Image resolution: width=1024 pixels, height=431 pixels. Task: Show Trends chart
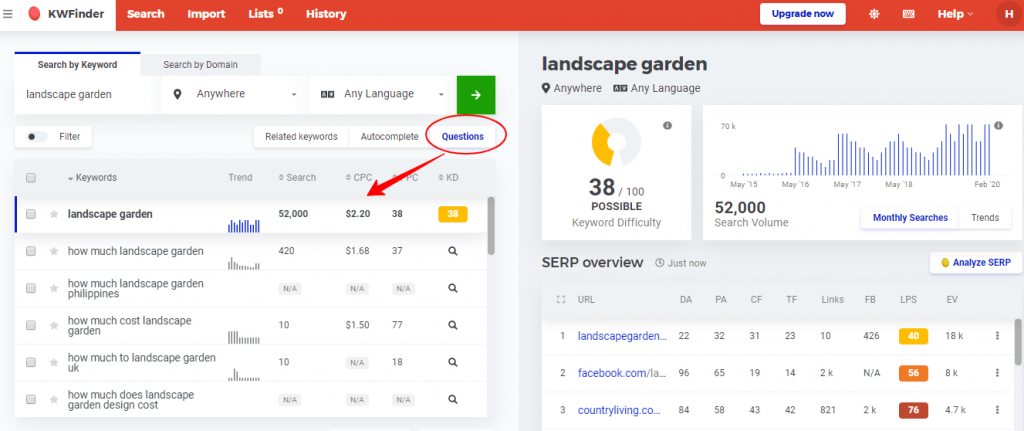tap(984, 217)
